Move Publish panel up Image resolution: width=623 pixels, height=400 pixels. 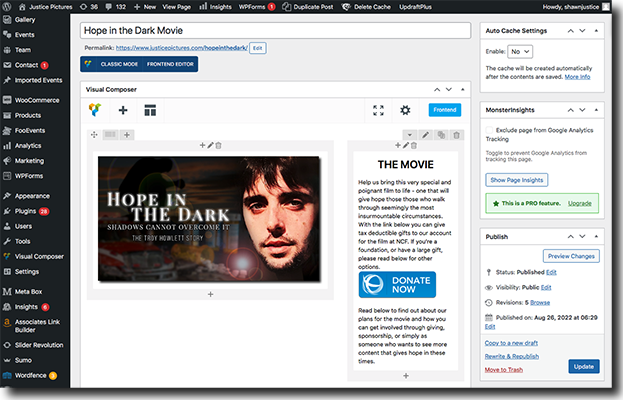tap(571, 236)
